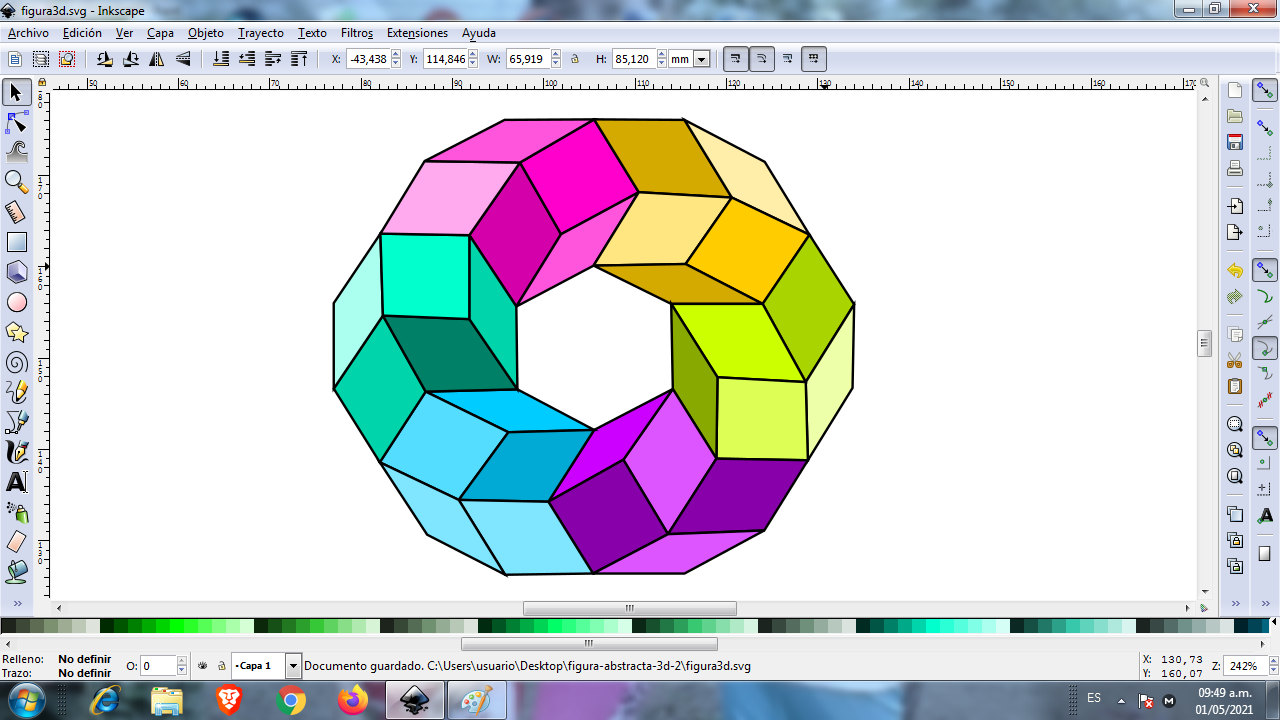Toggle width-height lock ratio

575,59
